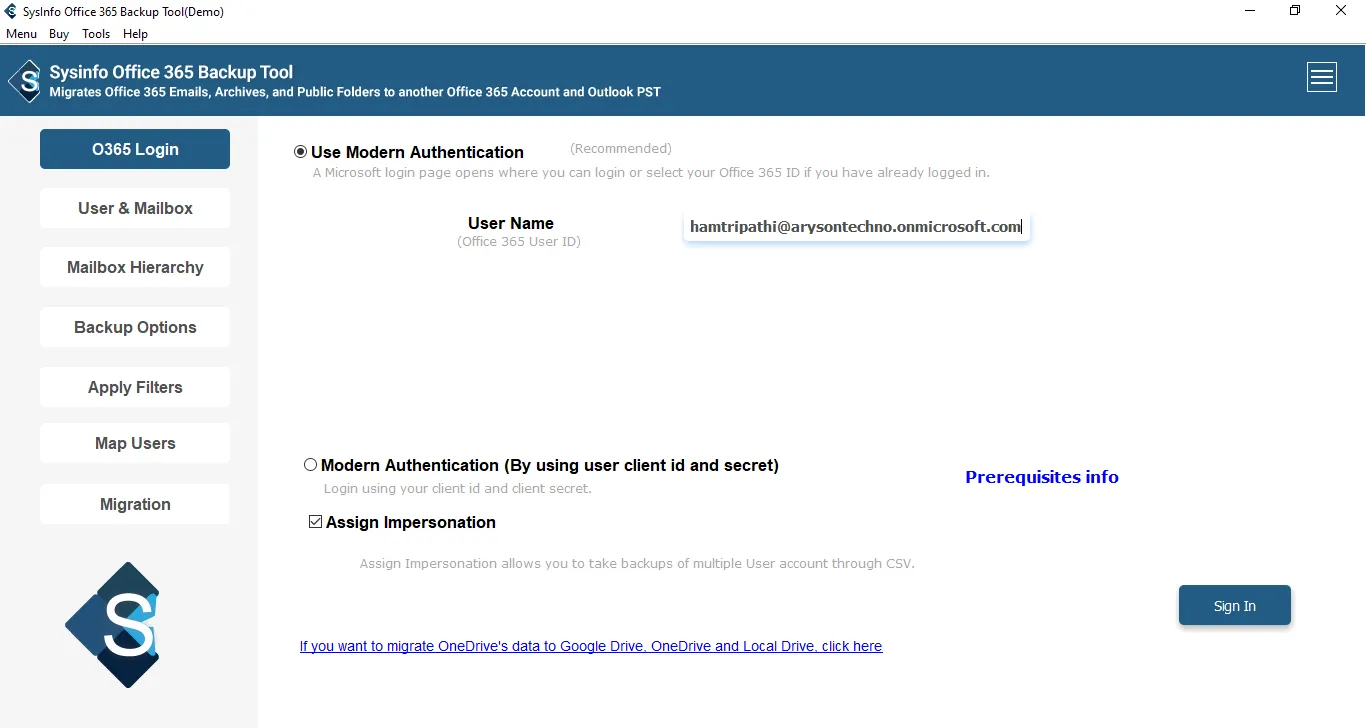
Task: Go to the User & Mailbox step
Action: (135, 208)
